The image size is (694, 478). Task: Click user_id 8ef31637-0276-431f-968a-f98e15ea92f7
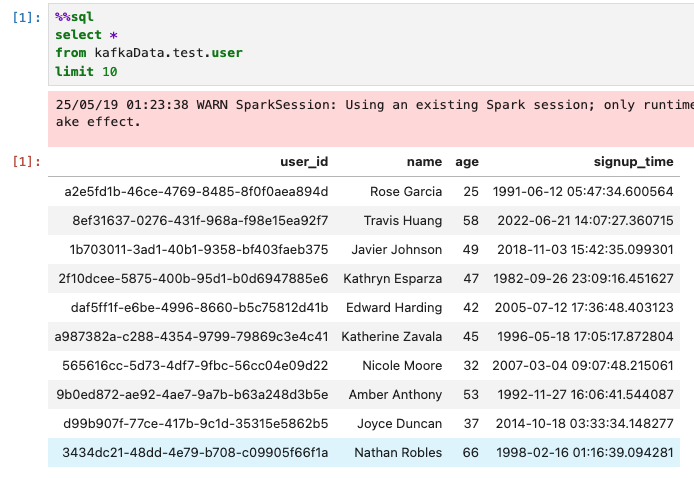click(200, 220)
